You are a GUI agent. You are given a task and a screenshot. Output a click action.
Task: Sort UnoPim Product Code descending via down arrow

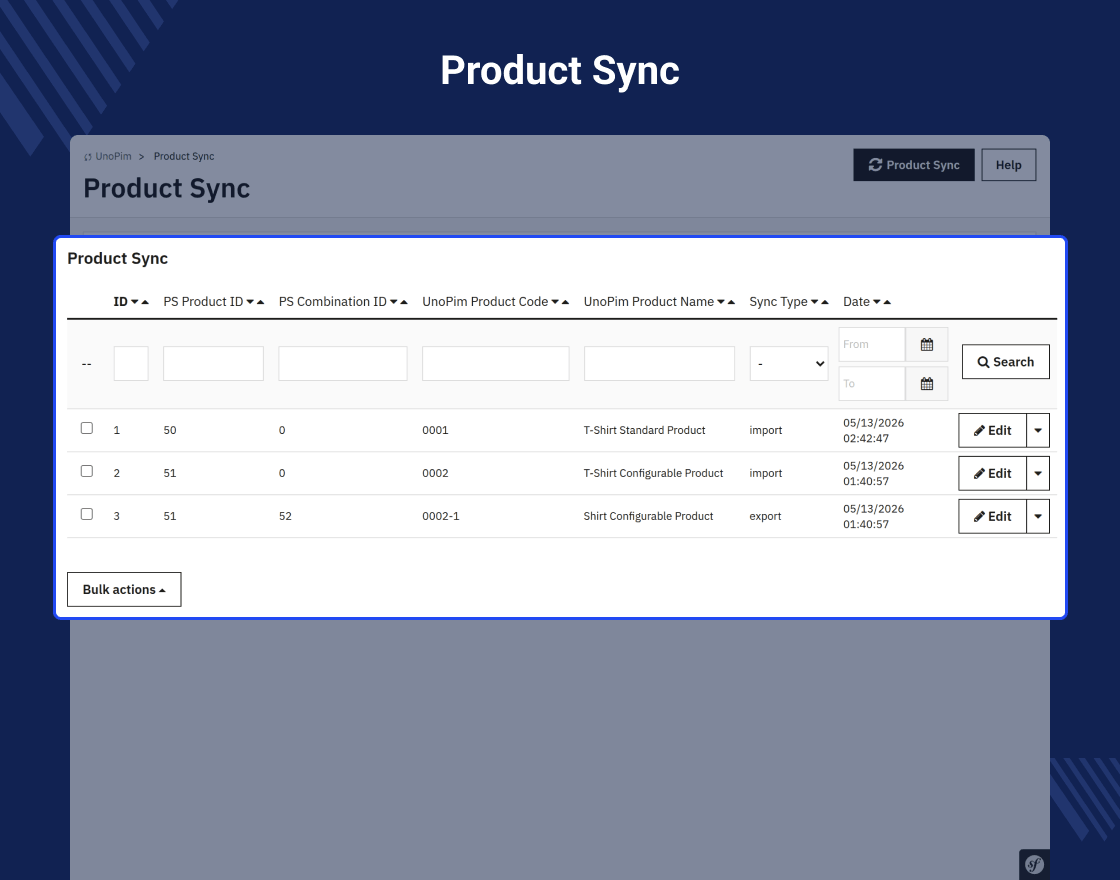pyautogui.click(x=555, y=302)
